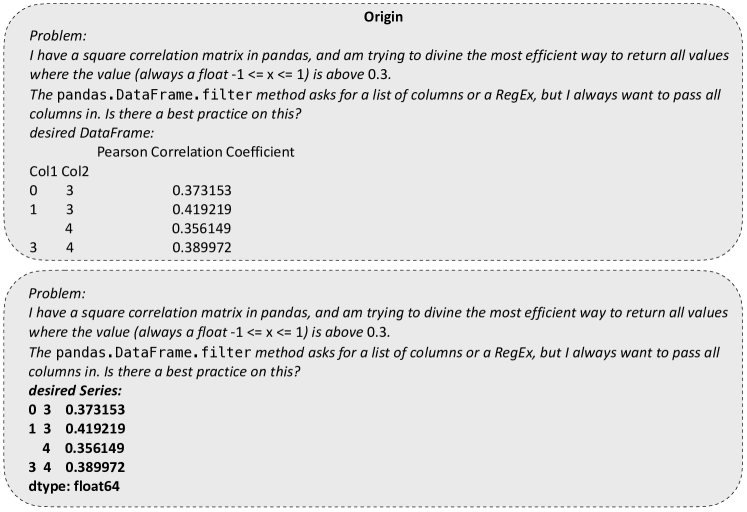Click the 'Col2' index label
Viewport: 747px width, 512px height.
click(75, 171)
